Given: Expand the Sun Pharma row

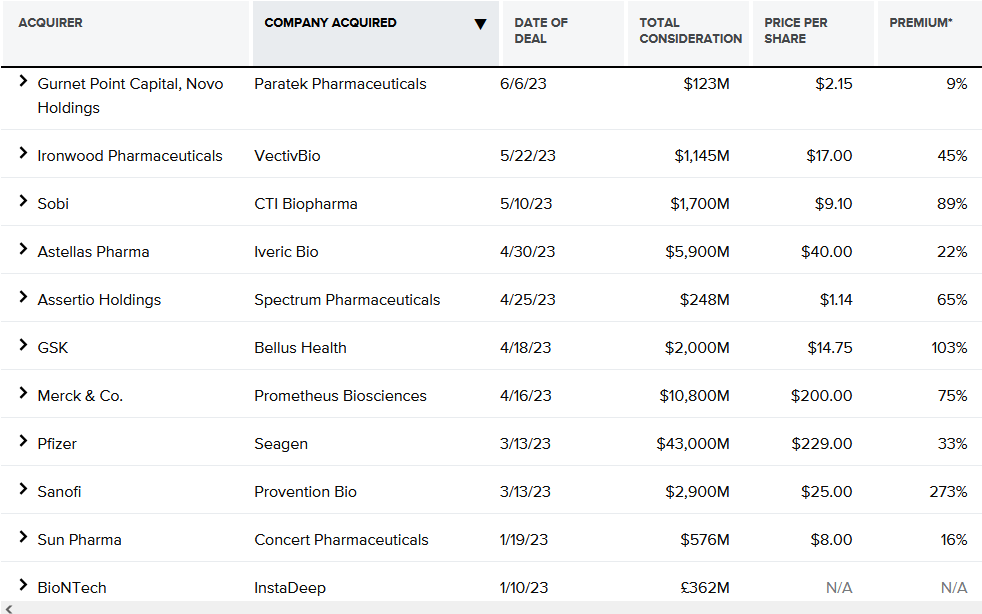Looking at the screenshot, I should 23,538.
